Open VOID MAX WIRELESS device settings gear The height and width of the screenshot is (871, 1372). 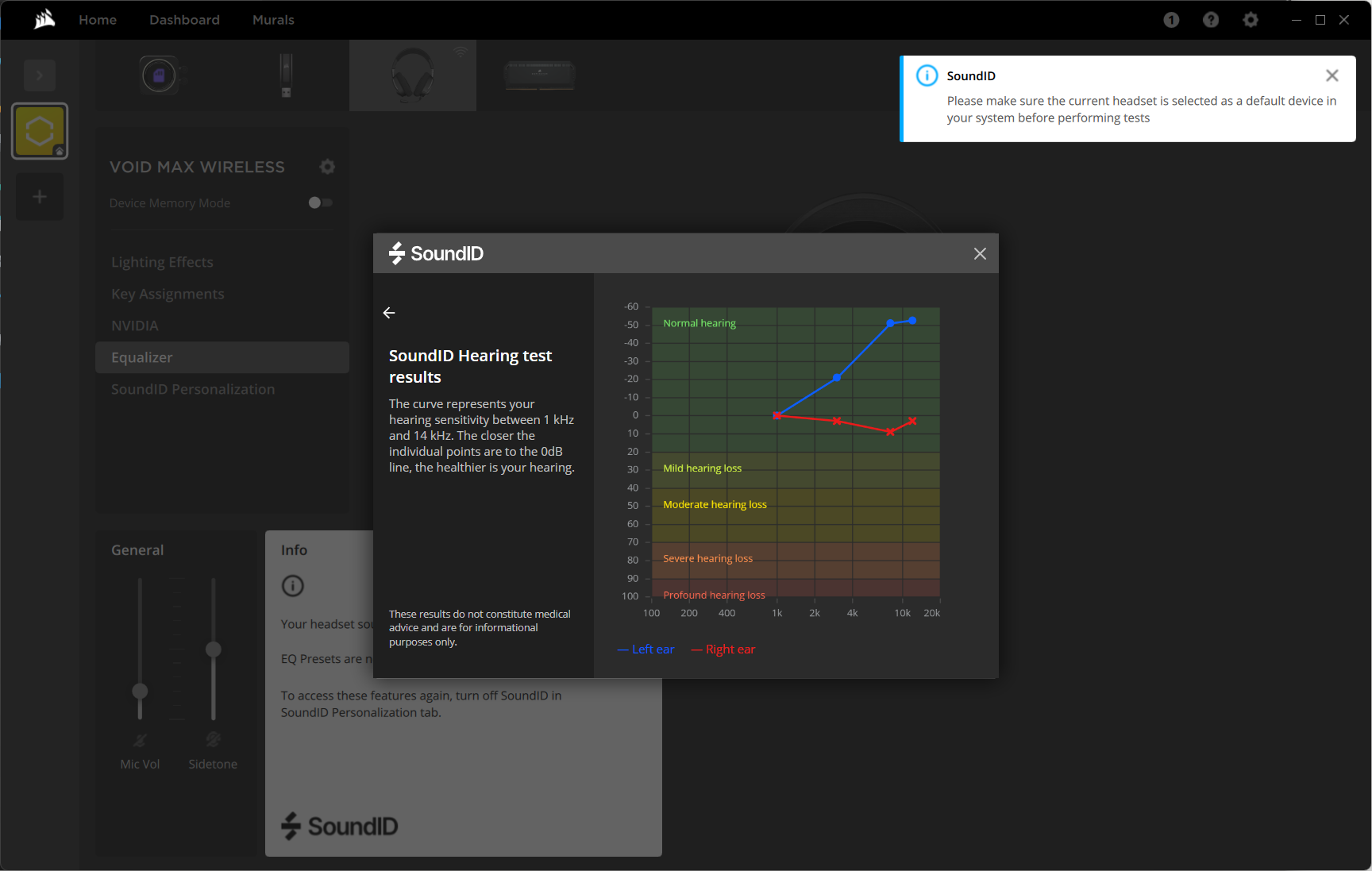[327, 167]
